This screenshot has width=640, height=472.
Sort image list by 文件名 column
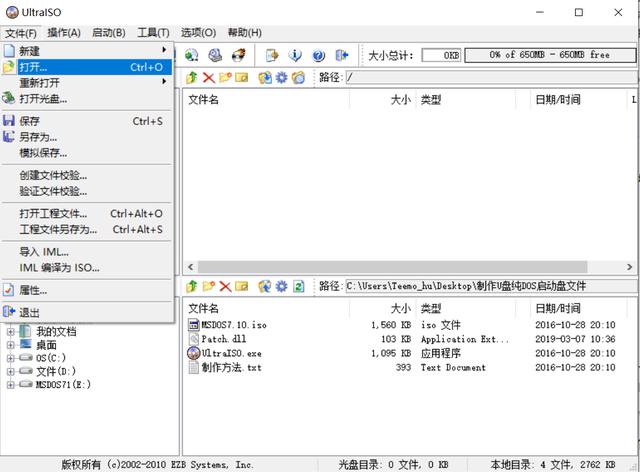(x=266, y=100)
